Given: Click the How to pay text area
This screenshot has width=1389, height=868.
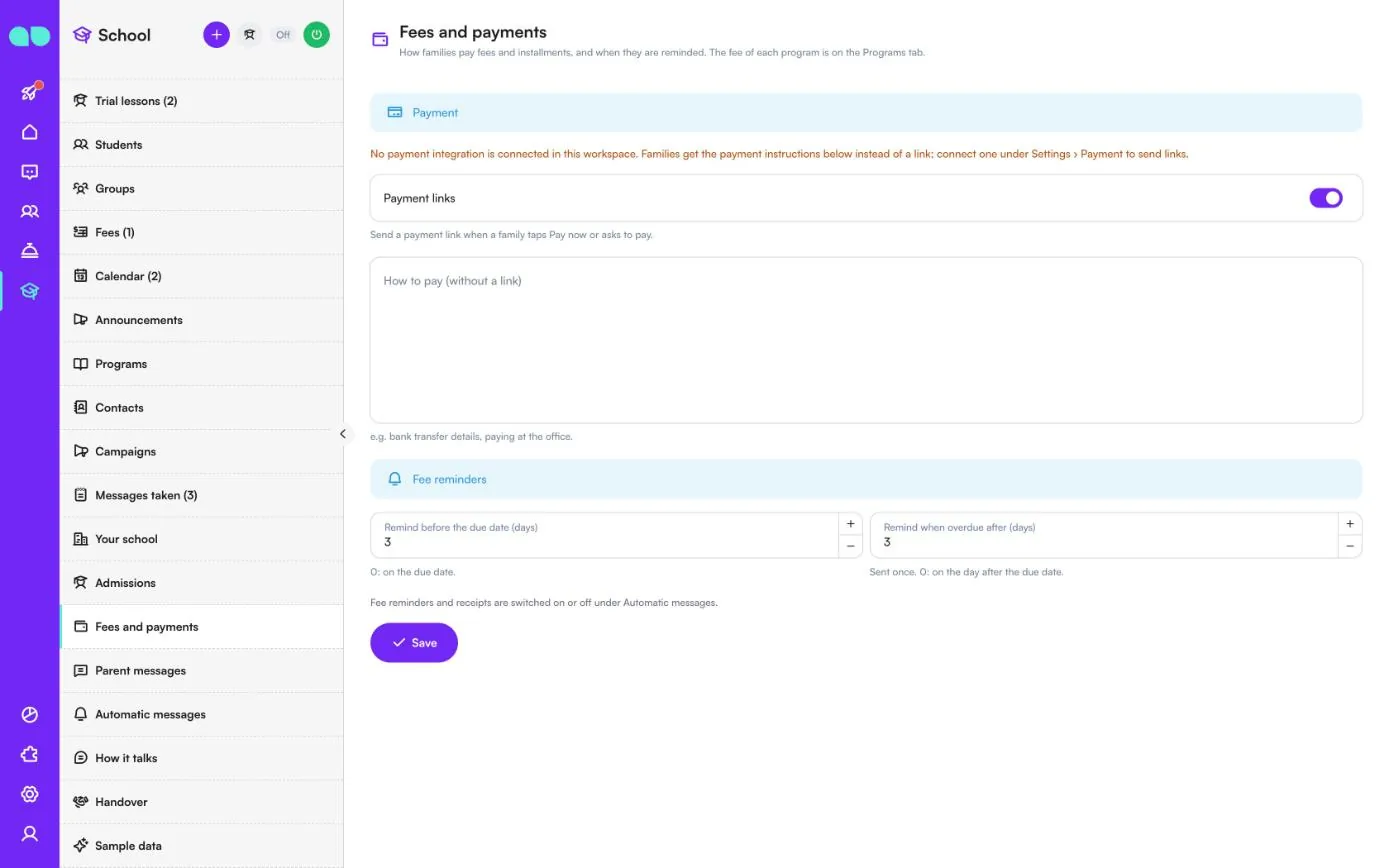Looking at the screenshot, I should (x=866, y=340).
